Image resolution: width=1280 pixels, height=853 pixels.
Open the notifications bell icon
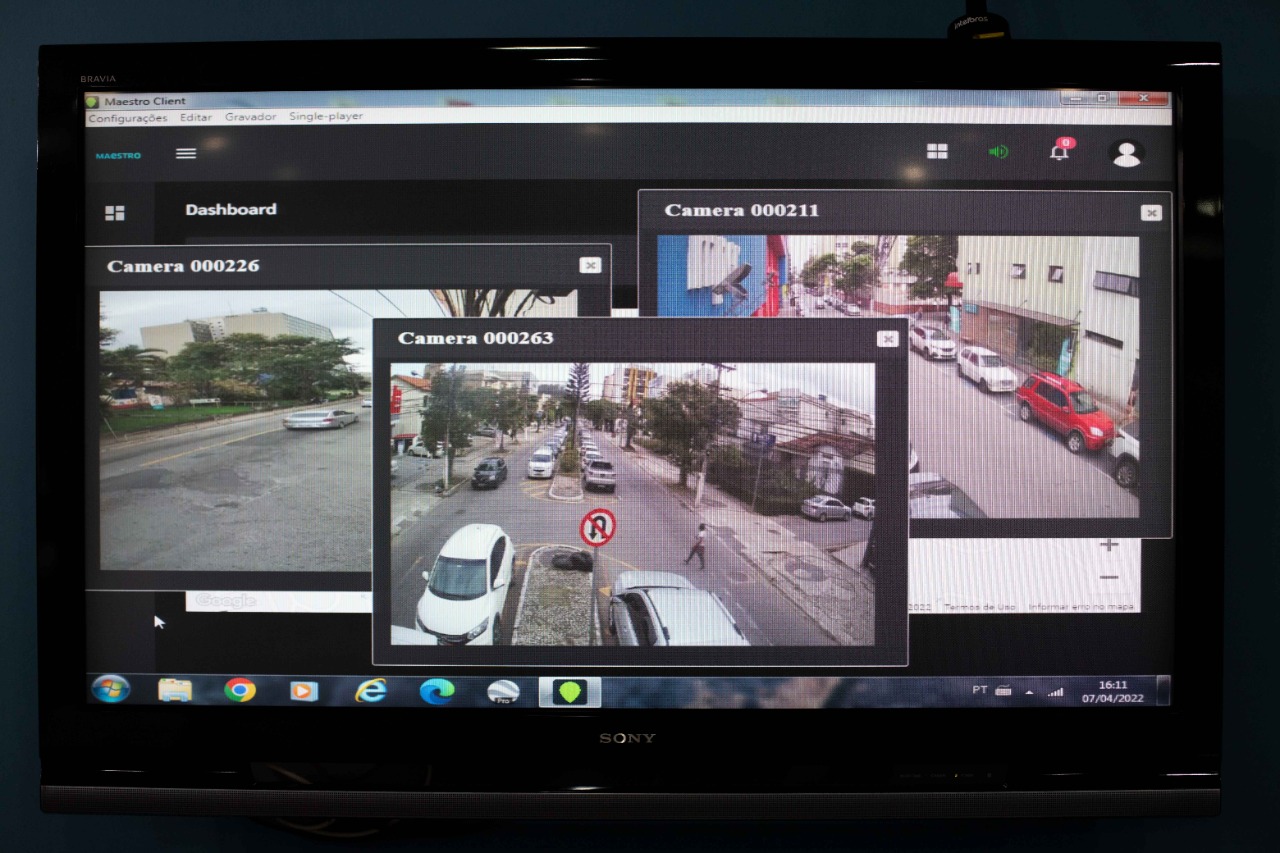[x=1059, y=152]
